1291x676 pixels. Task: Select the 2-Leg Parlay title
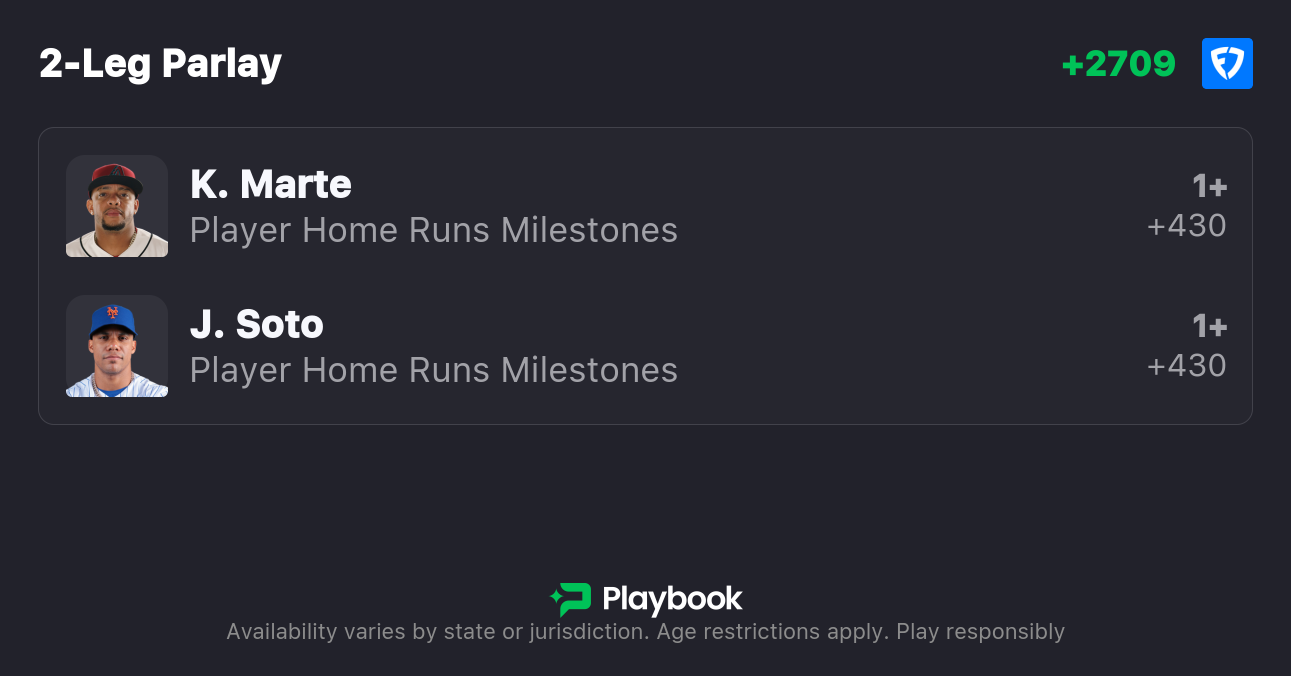[160, 64]
